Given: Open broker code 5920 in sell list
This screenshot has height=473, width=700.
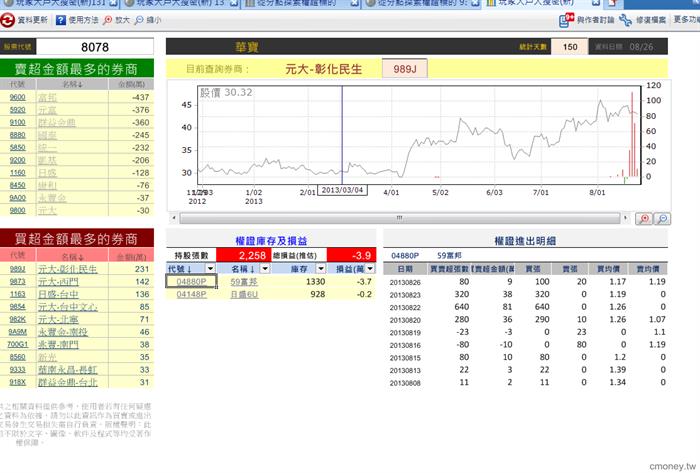Looking at the screenshot, I should [18, 110].
